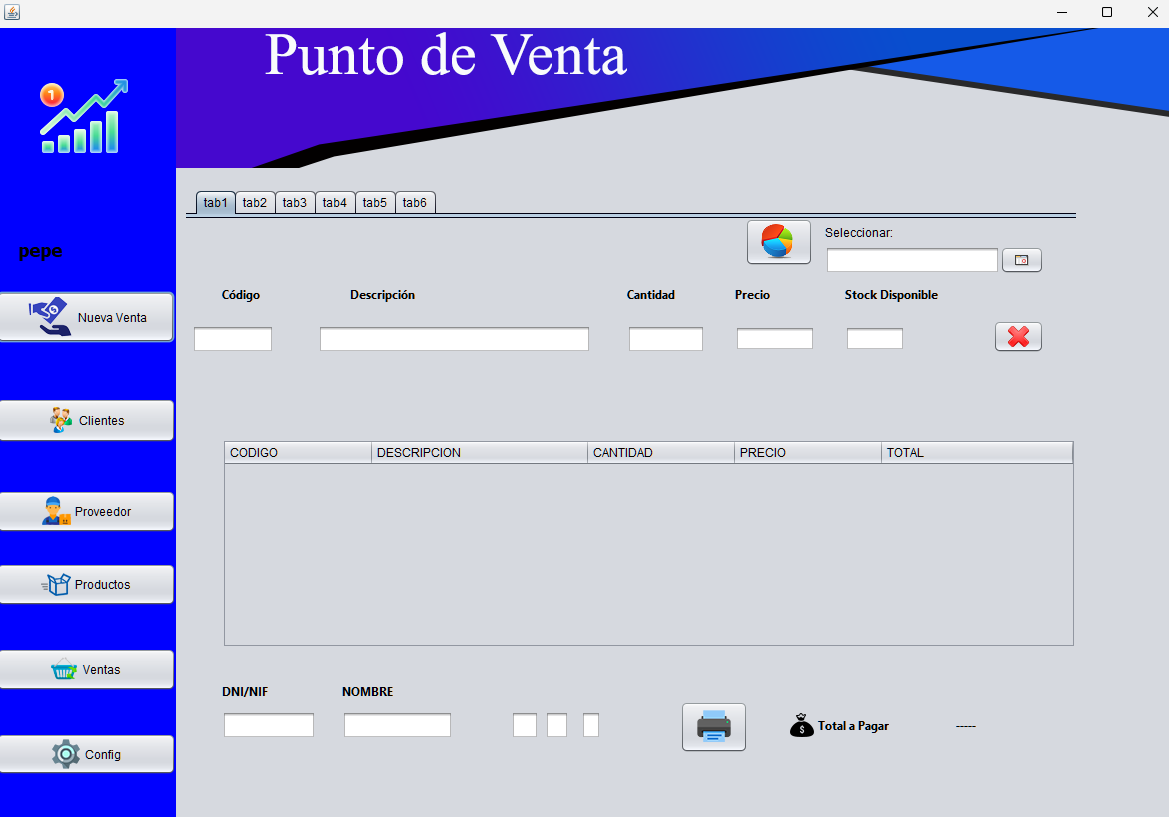
Task: Open the Ventas section
Action: (87, 669)
